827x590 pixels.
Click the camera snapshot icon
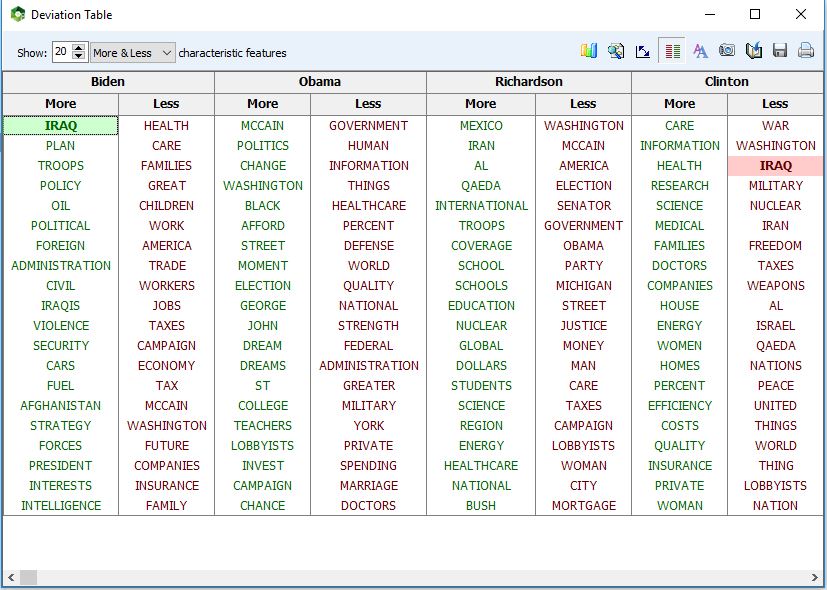[x=727, y=51]
